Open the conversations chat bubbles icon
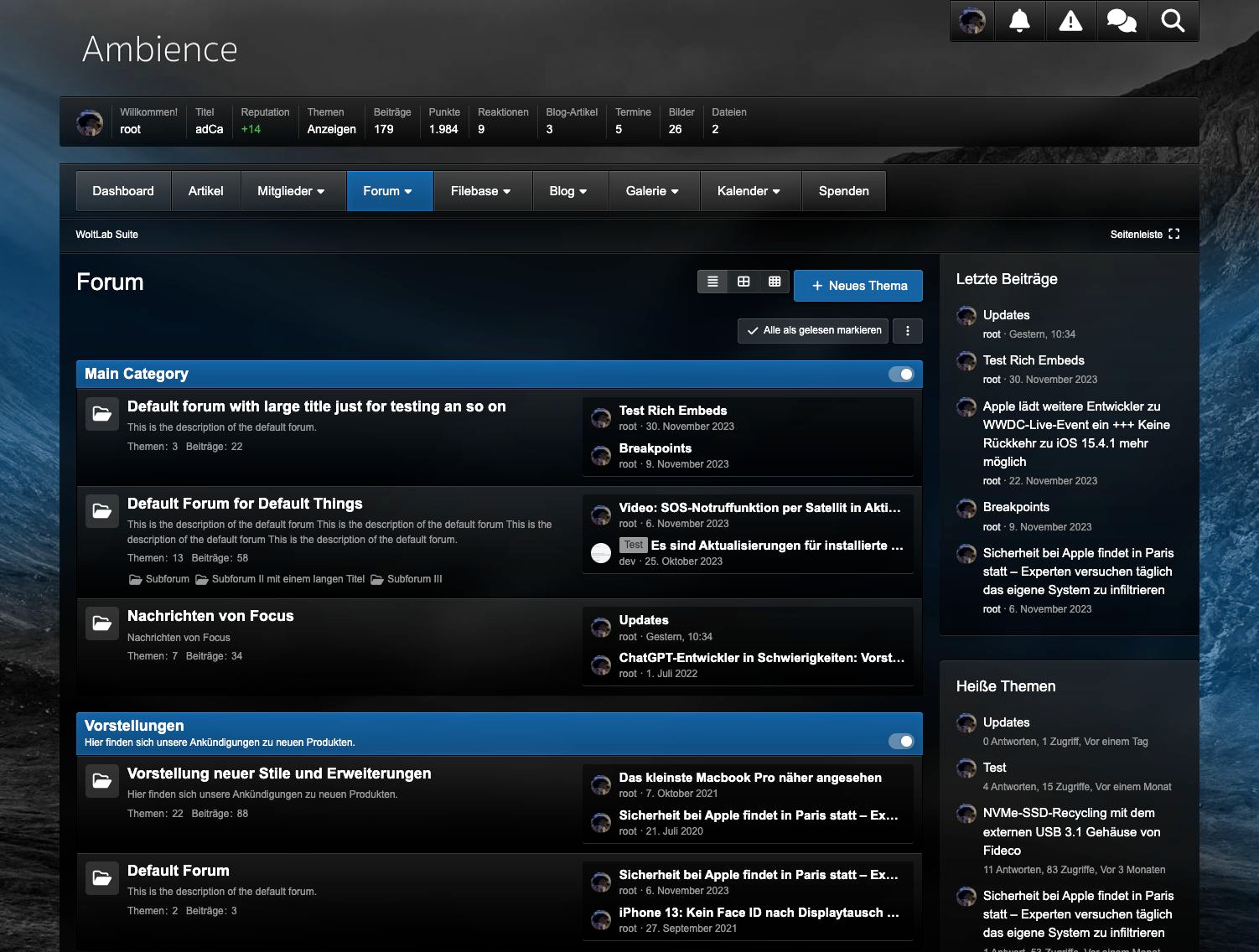1259x952 pixels. click(x=1122, y=21)
